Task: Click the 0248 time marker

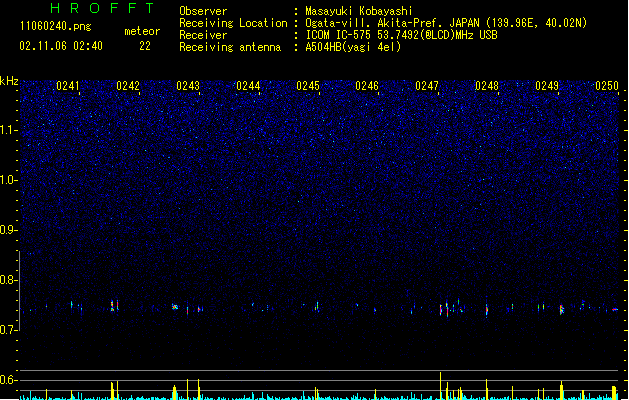Action: (487, 86)
